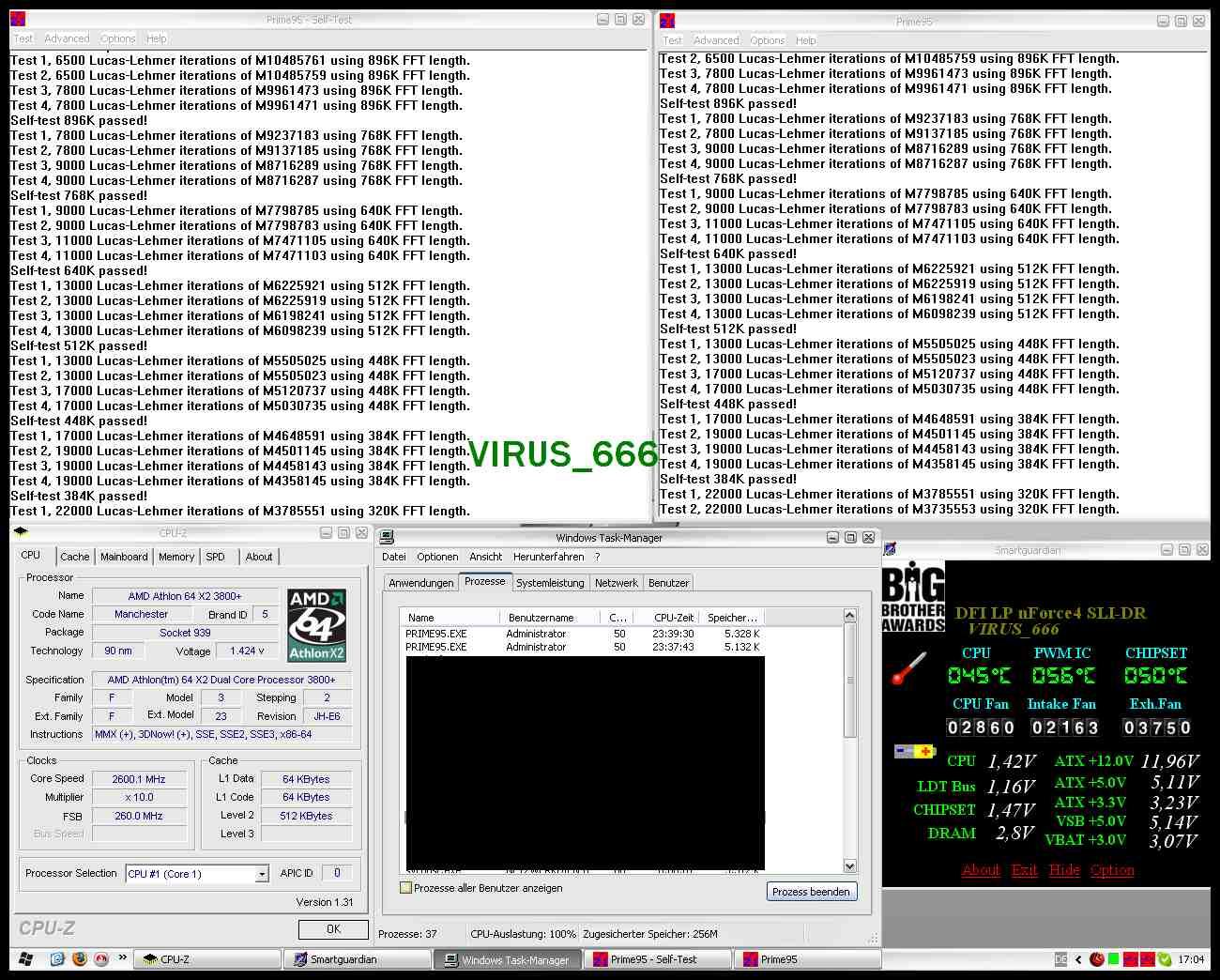The image size is (1220, 980).
Task: Click Hide link in Smartguardian
Action: 1064,870
